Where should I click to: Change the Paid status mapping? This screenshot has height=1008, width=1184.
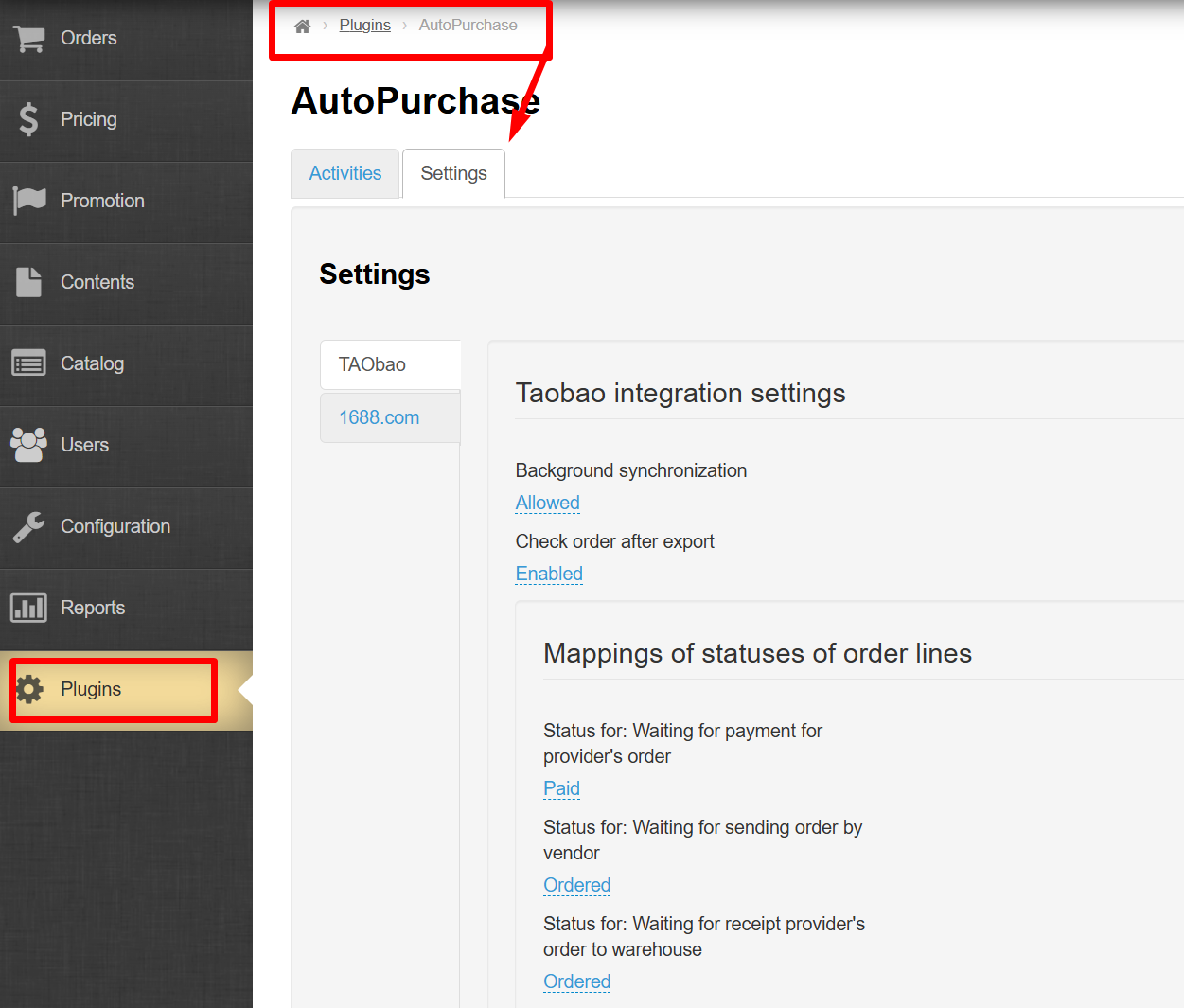coord(561,788)
